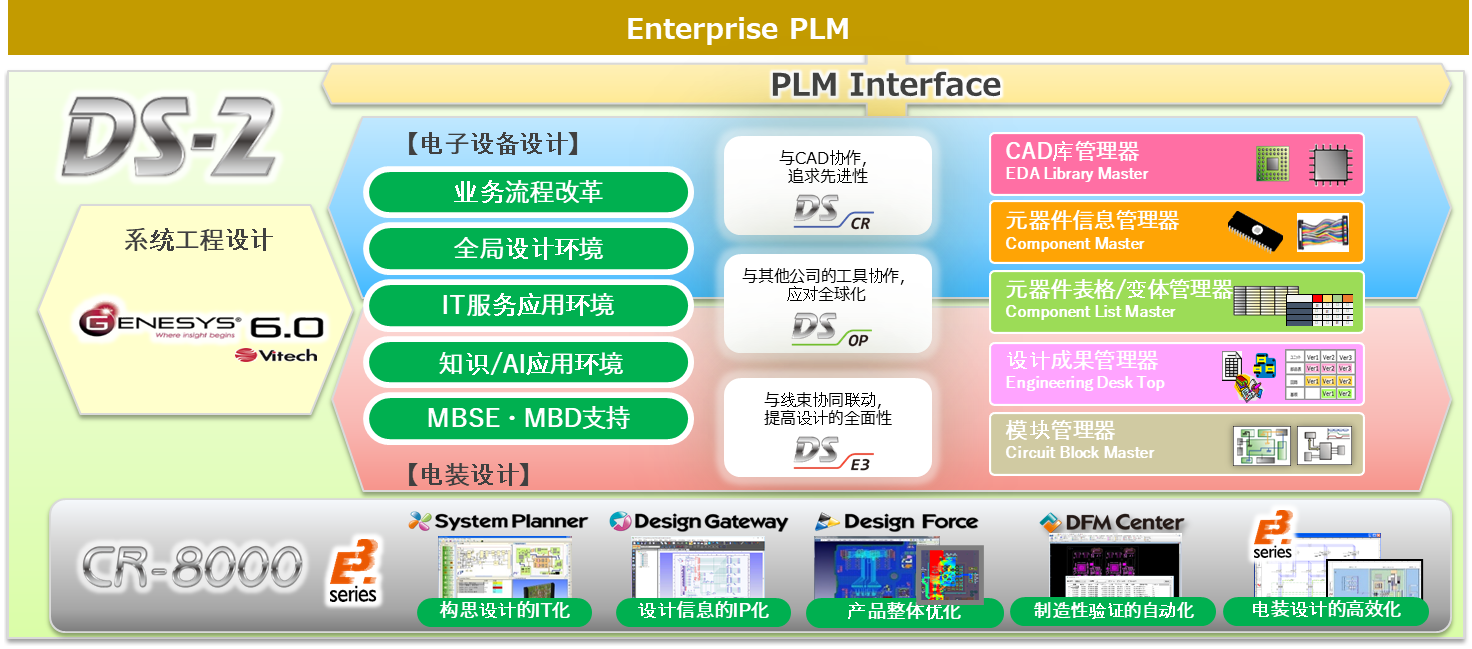
Task: Click the ribbon cable icon in 元器件信息管理器
Action: (x=1323, y=232)
